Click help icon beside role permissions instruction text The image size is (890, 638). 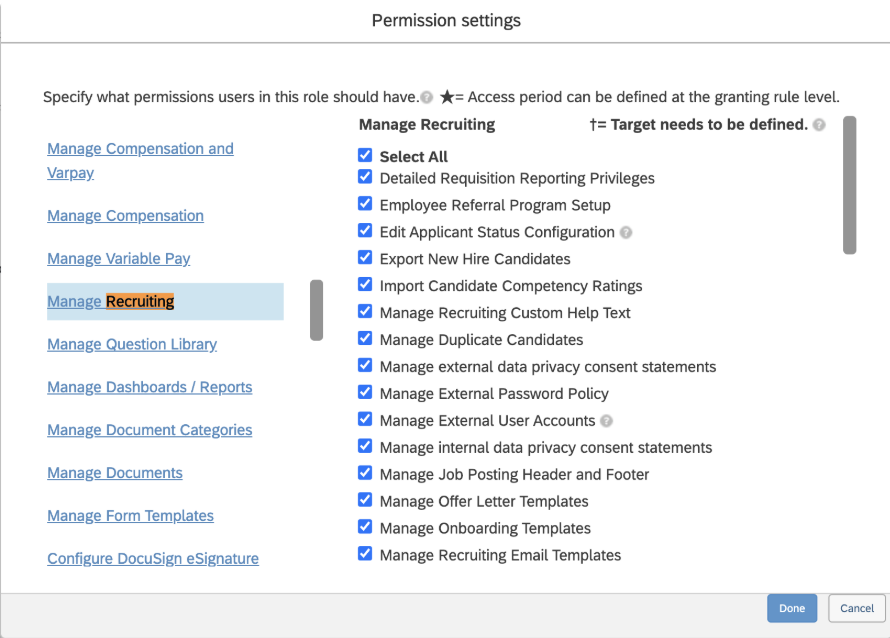point(427,98)
